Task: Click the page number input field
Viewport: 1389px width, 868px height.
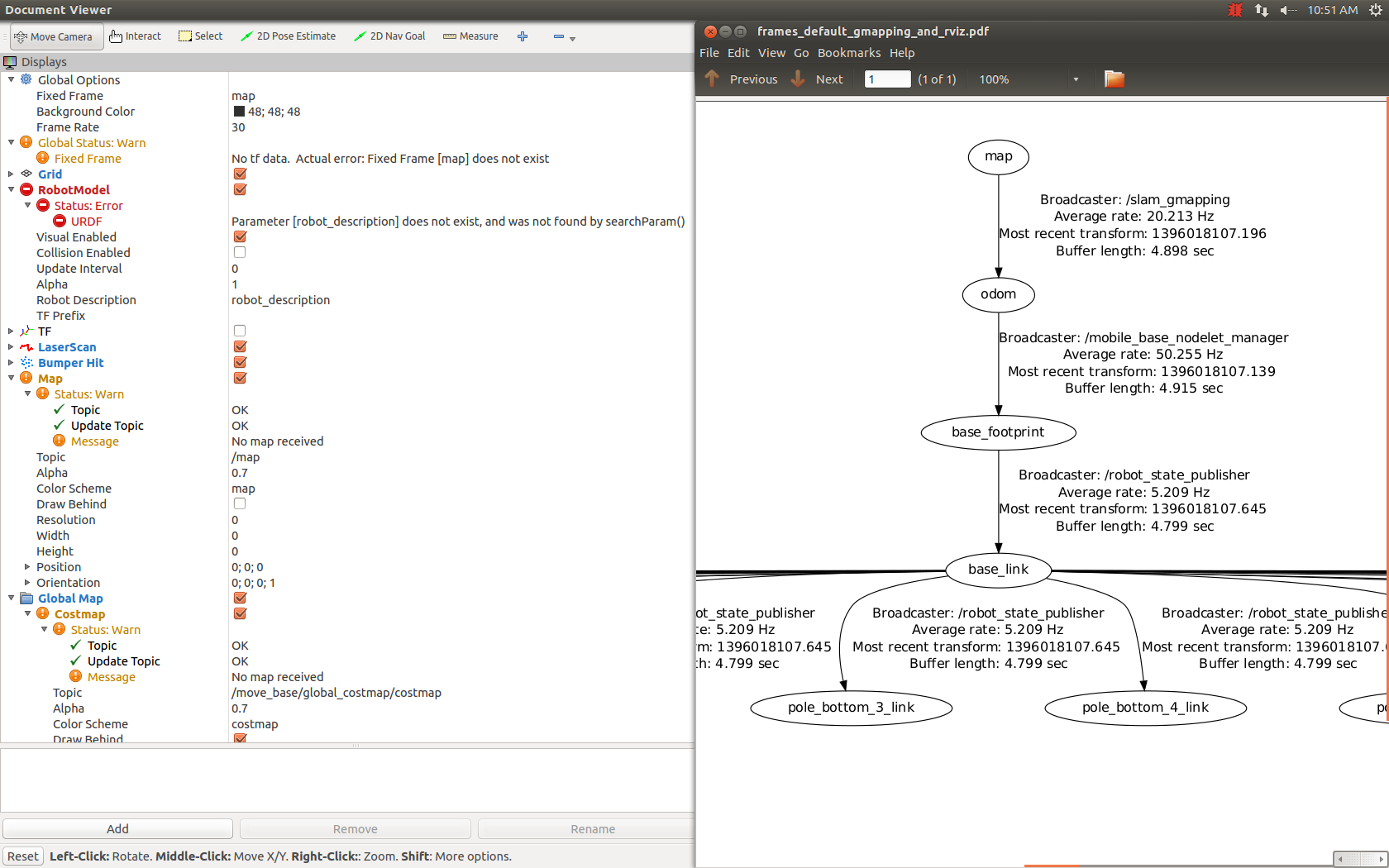Action: point(887,79)
